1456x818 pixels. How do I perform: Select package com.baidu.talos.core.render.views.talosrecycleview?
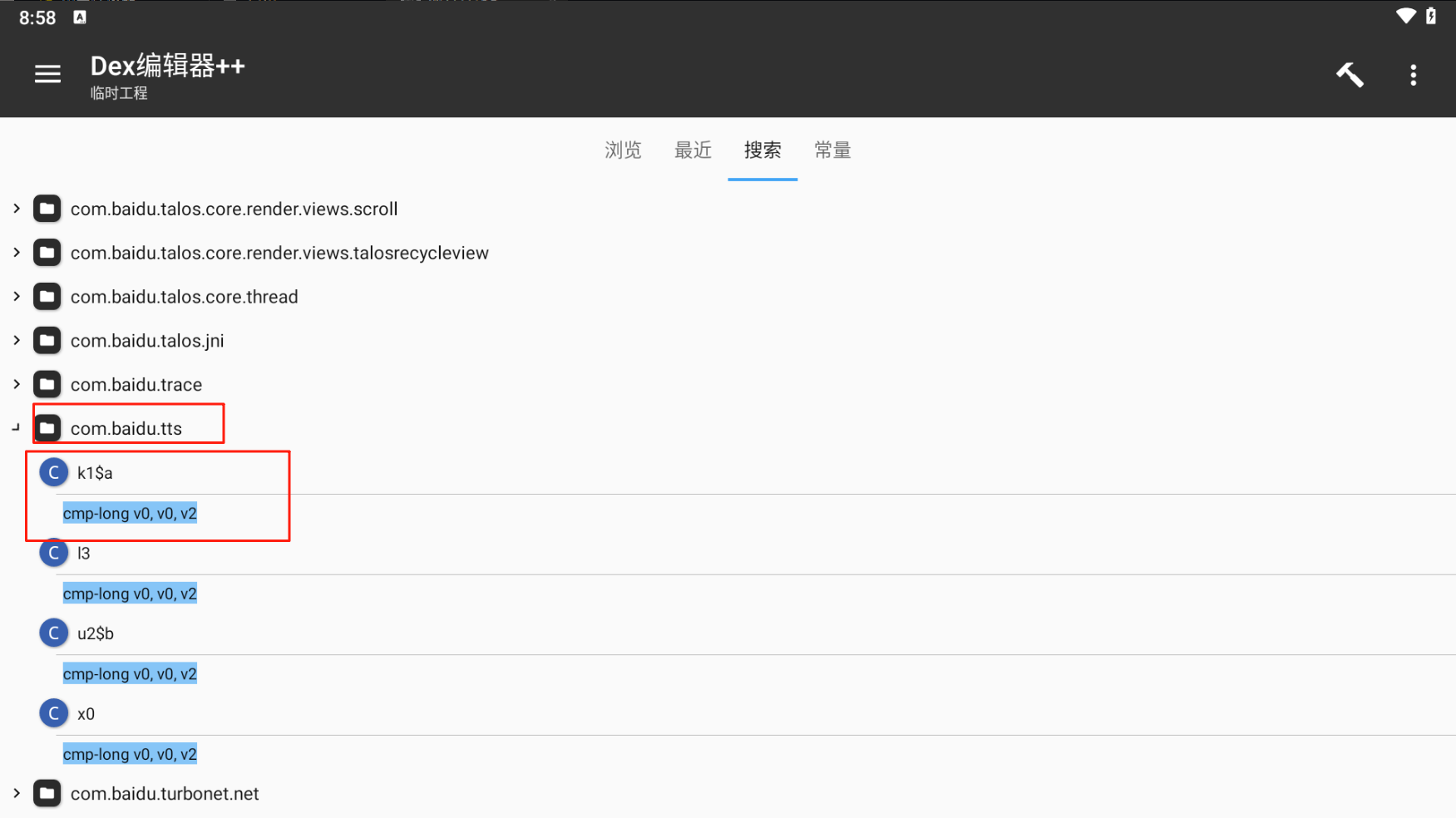[x=279, y=253]
